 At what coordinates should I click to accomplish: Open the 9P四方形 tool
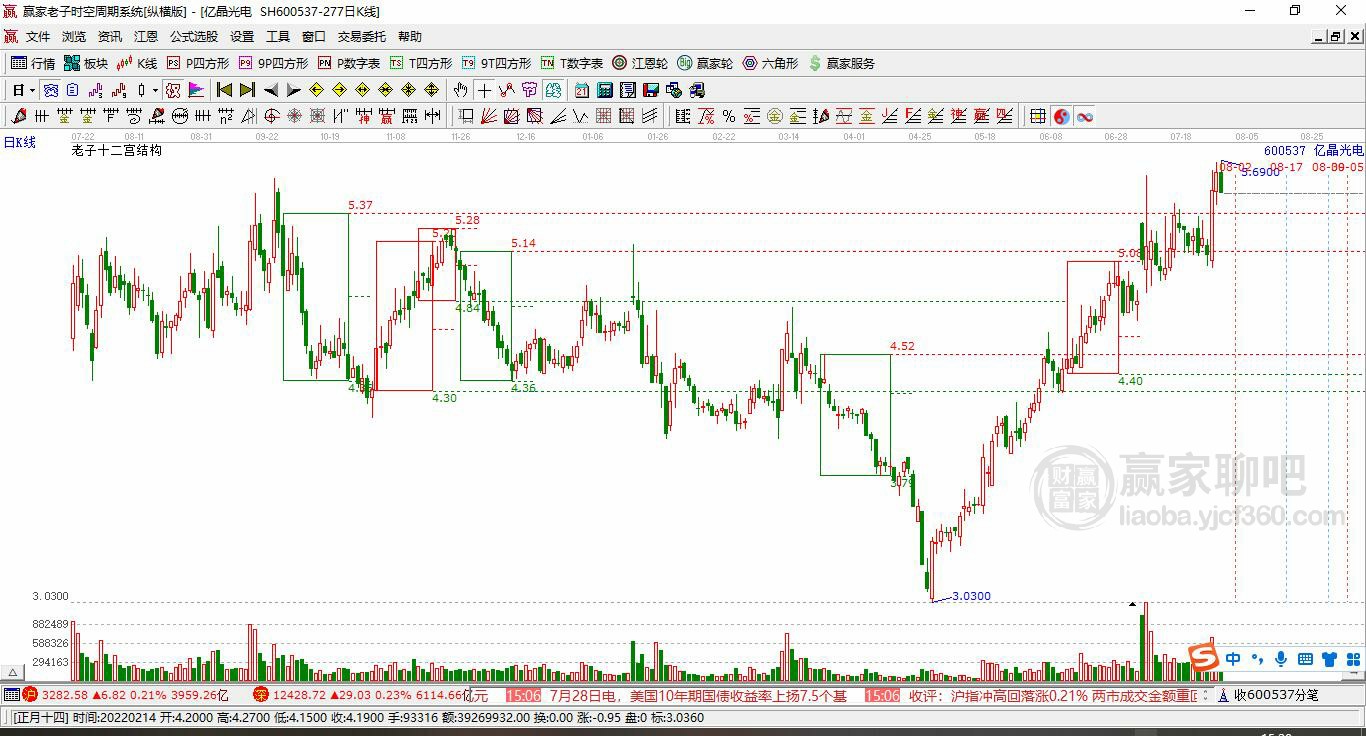[x=273, y=63]
